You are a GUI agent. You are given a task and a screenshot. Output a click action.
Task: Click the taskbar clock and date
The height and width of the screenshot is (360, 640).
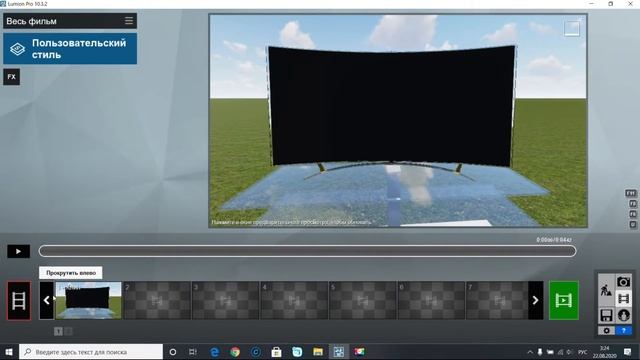pos(604,352)
